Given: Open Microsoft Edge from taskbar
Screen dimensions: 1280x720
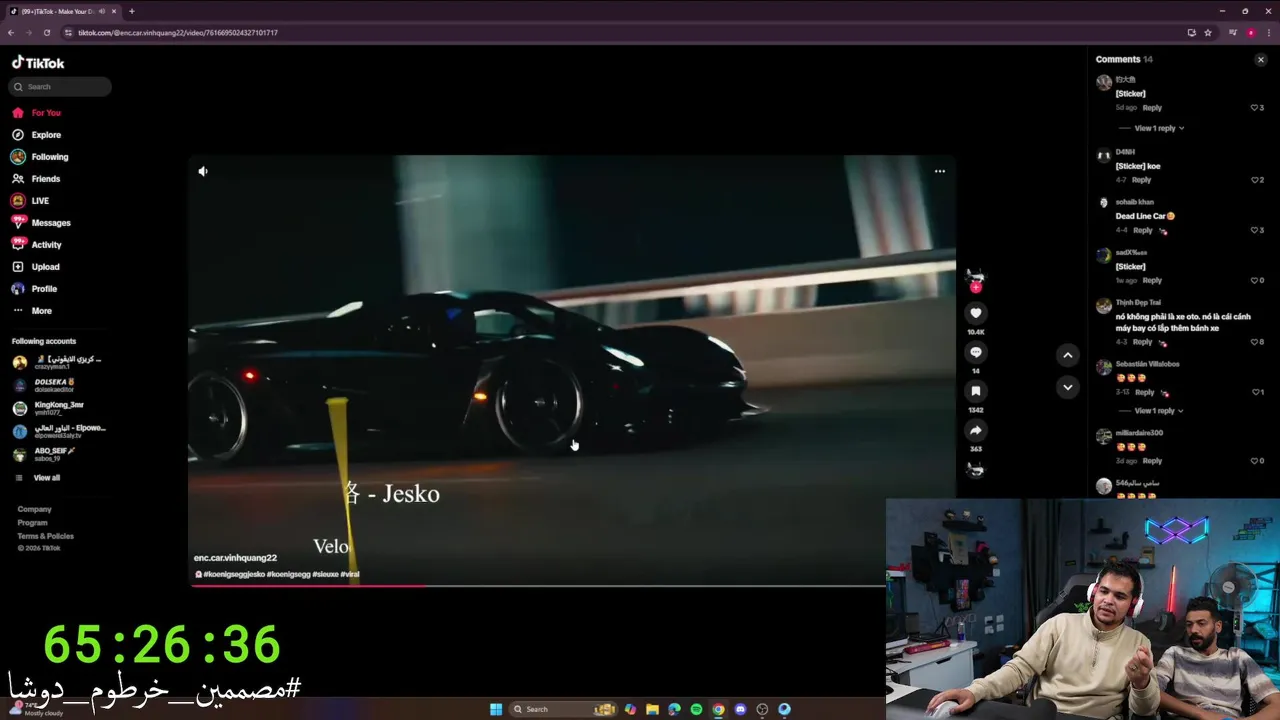Looking at the screenshot, I should (x=674, y=709).
